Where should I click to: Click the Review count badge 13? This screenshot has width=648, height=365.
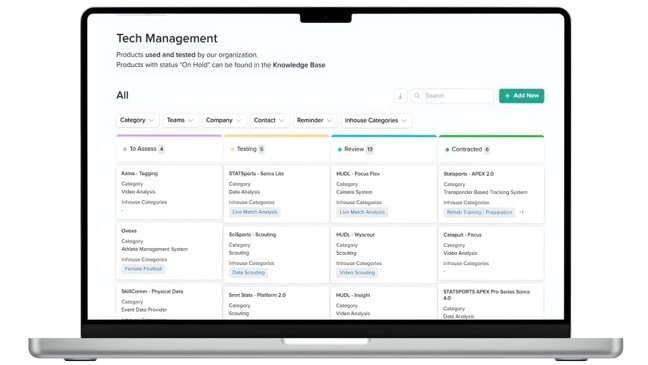369,149
